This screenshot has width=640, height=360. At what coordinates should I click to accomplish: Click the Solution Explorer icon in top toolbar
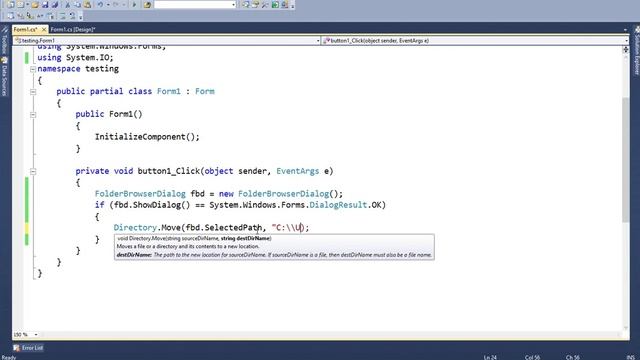pos(246,4)
